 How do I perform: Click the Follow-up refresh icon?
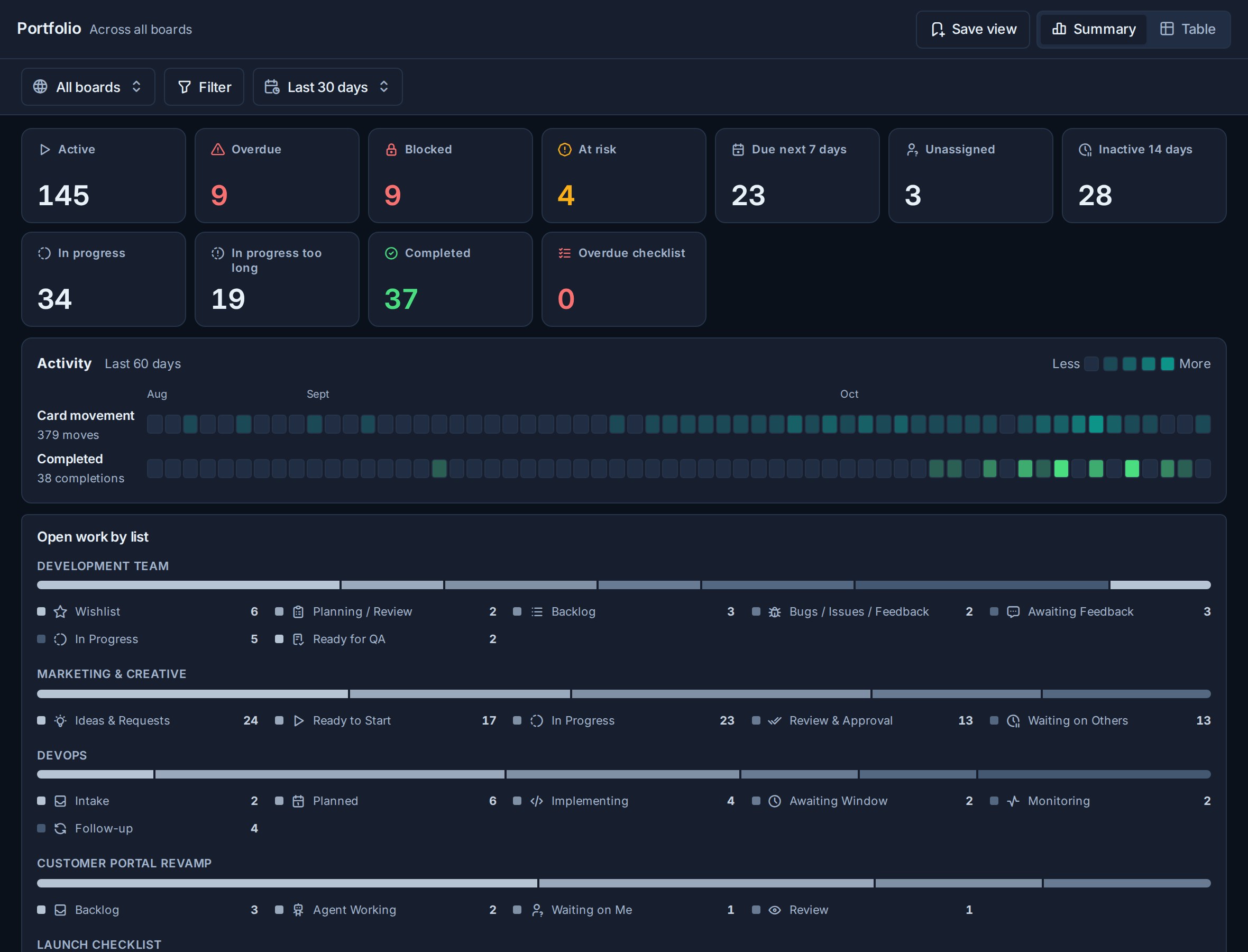tap(60, 828)
